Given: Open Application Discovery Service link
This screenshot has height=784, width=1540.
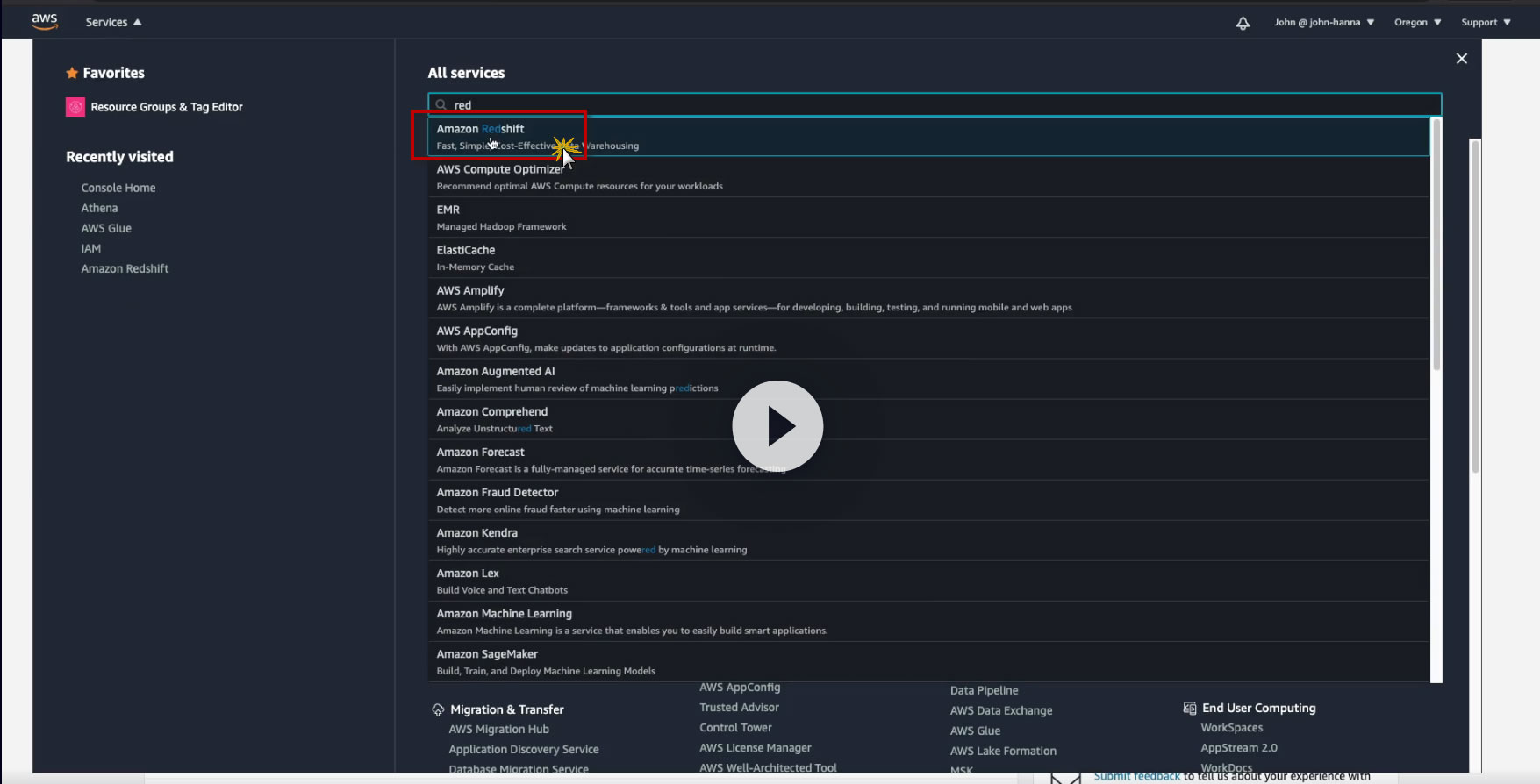Looking at the screenshot, I should (x=524, y=750).
